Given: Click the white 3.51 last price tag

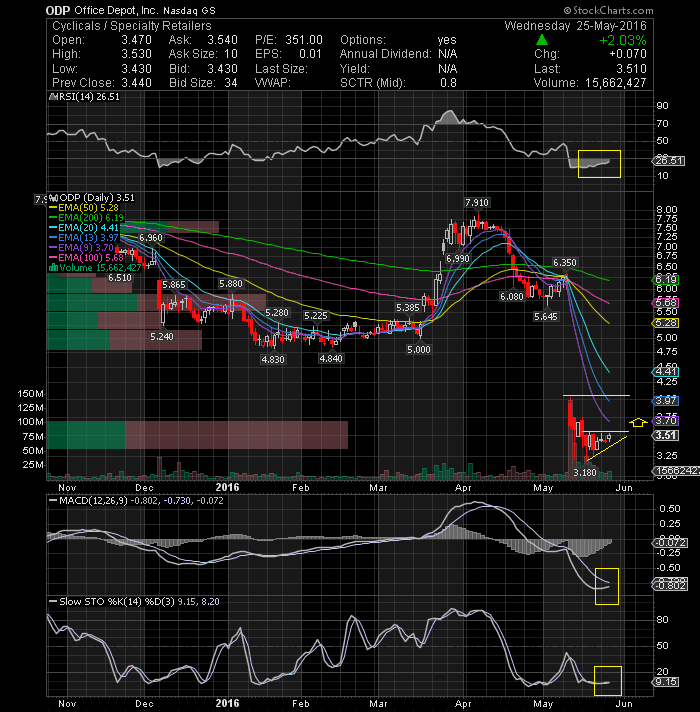Looking at the screenshot, I should (665, 435).
